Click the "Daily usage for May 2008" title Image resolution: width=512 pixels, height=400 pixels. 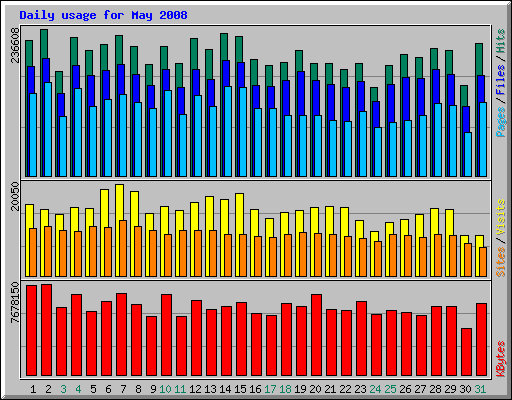[103, 15]
